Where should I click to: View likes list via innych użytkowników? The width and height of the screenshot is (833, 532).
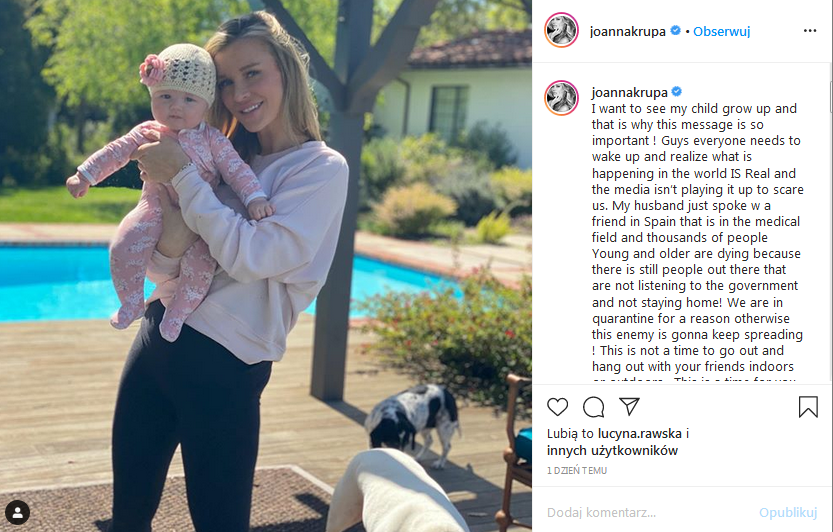pyautogui.click(x=613, y=451)
